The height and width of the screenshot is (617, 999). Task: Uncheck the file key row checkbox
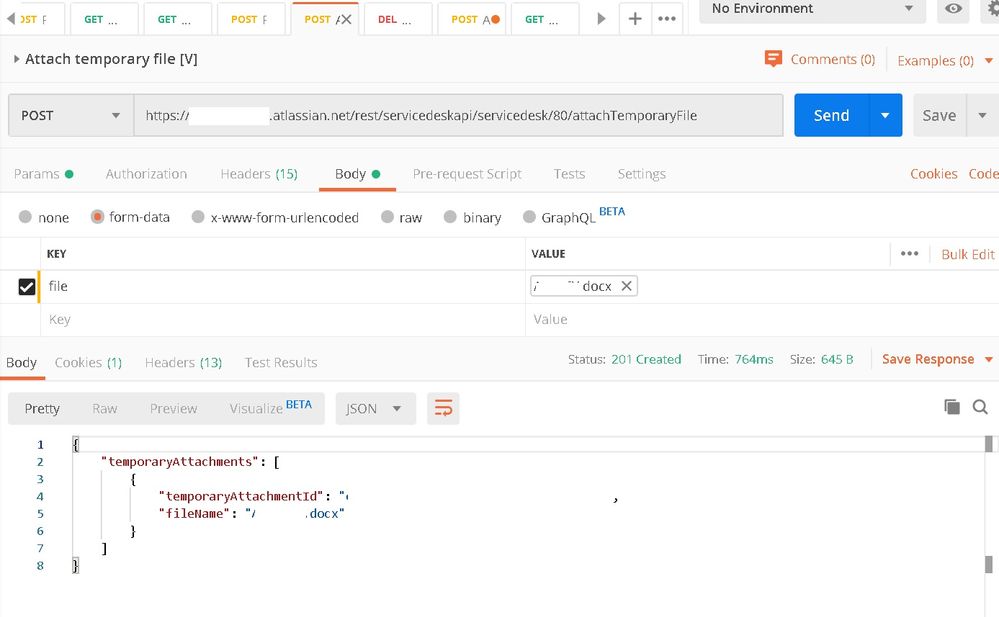pos(27,287)
